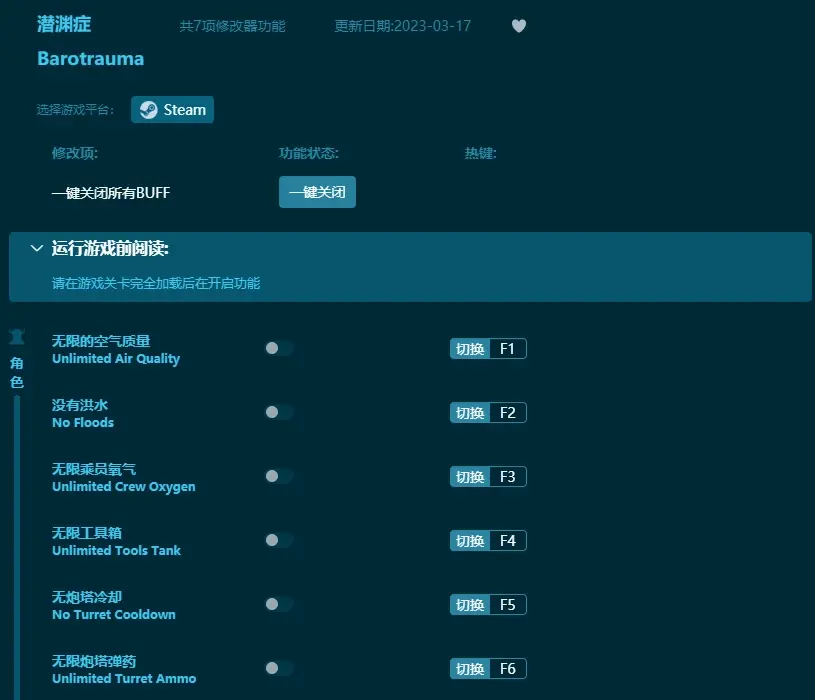
Task: Click the character category icon in sidebar
Action: pos(16,337)
